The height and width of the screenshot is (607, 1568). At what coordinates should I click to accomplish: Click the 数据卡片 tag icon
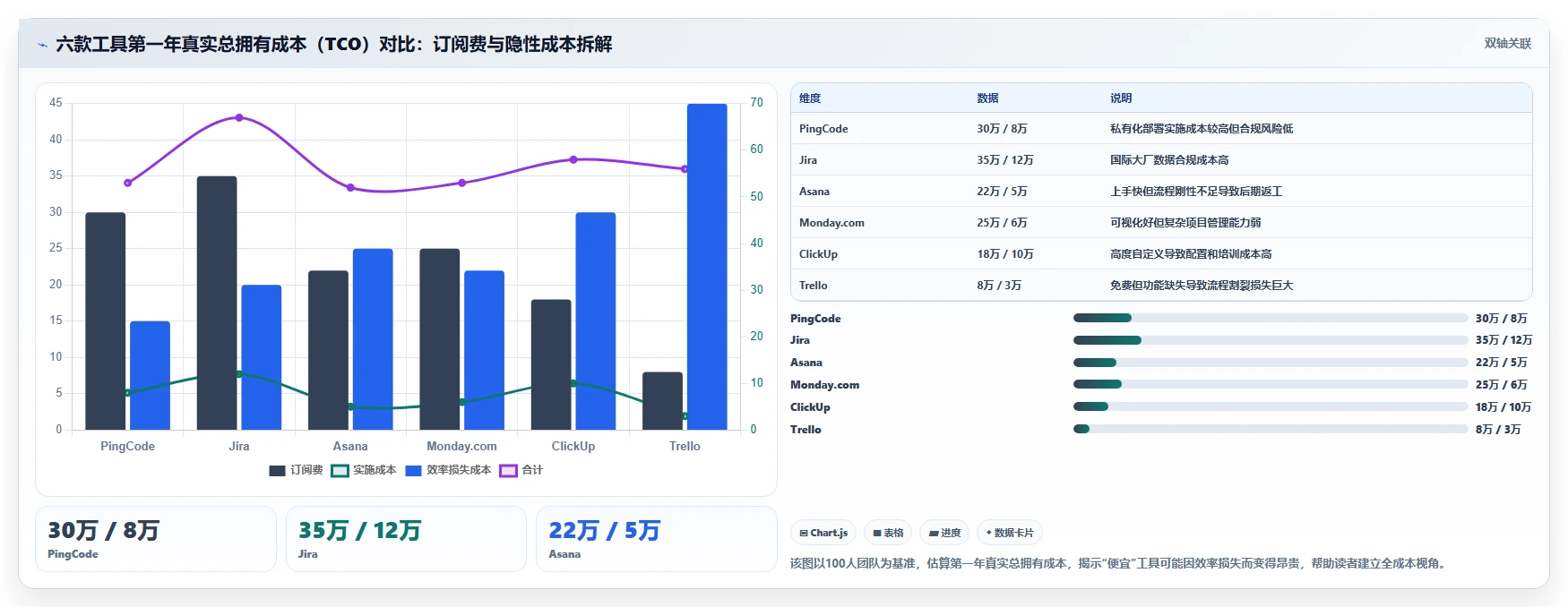tap(989, 533)
